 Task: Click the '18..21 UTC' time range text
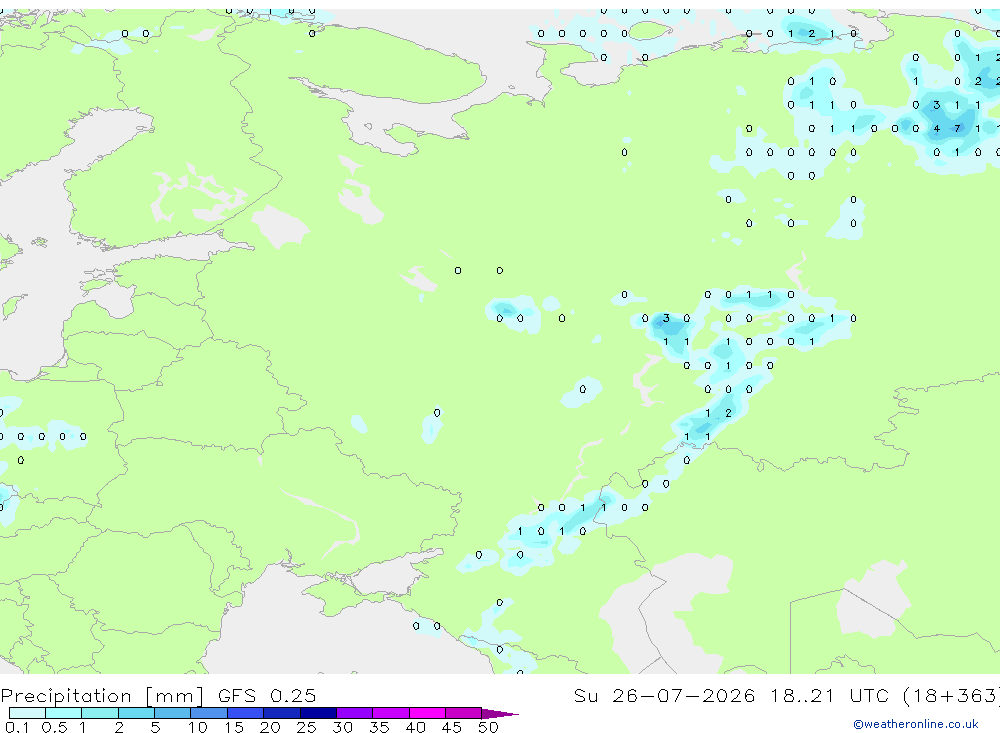(829, 695)
